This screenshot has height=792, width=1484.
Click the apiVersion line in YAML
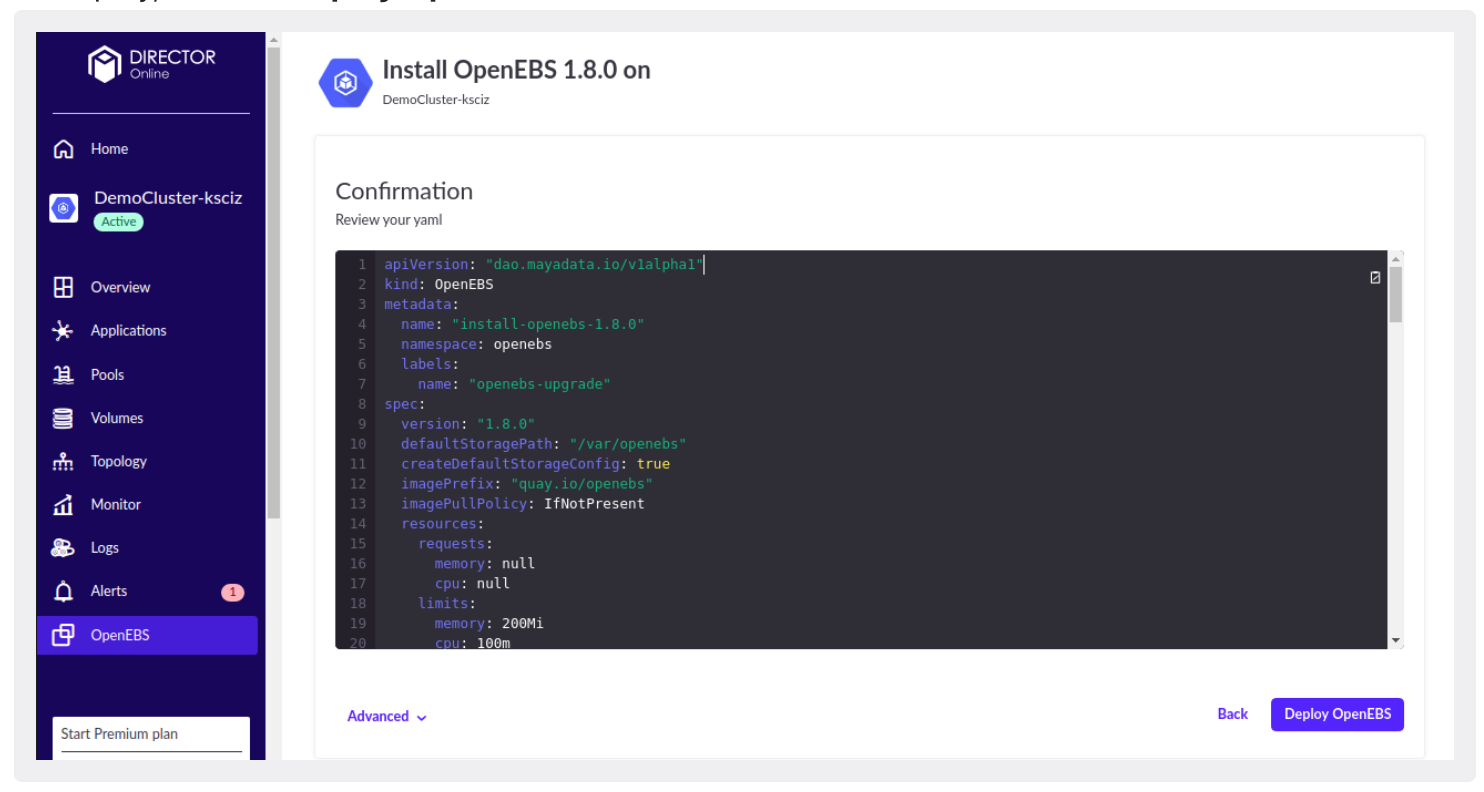click(545, 264)
